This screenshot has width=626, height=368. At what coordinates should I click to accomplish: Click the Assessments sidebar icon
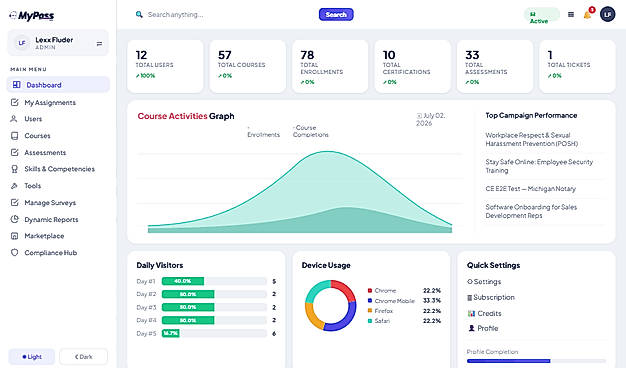tap(15, 152)
